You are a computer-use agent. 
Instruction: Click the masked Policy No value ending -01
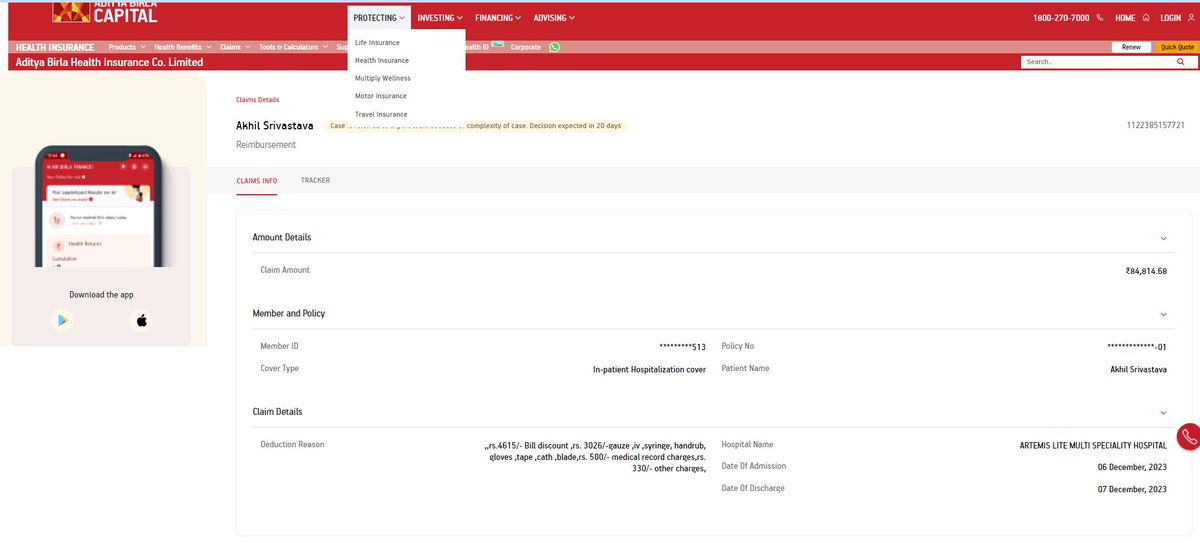[1137, 347]
